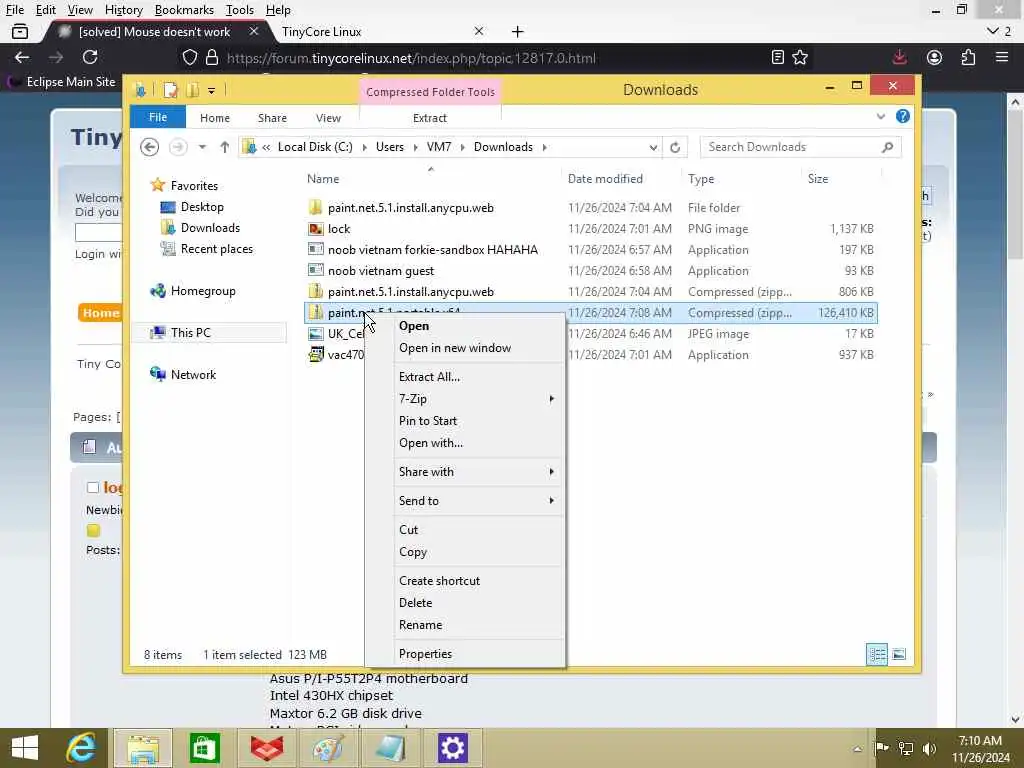
Task: Expand the Explorer ribbon chevron
Action: pos(880,116)
